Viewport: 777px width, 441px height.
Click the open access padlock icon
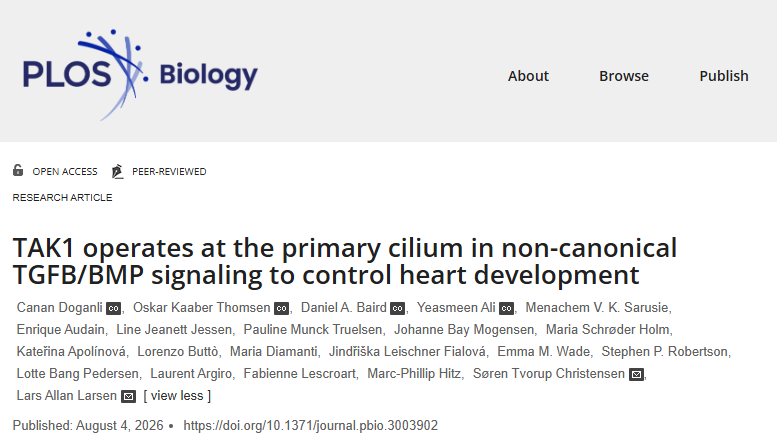pos(18,170)
